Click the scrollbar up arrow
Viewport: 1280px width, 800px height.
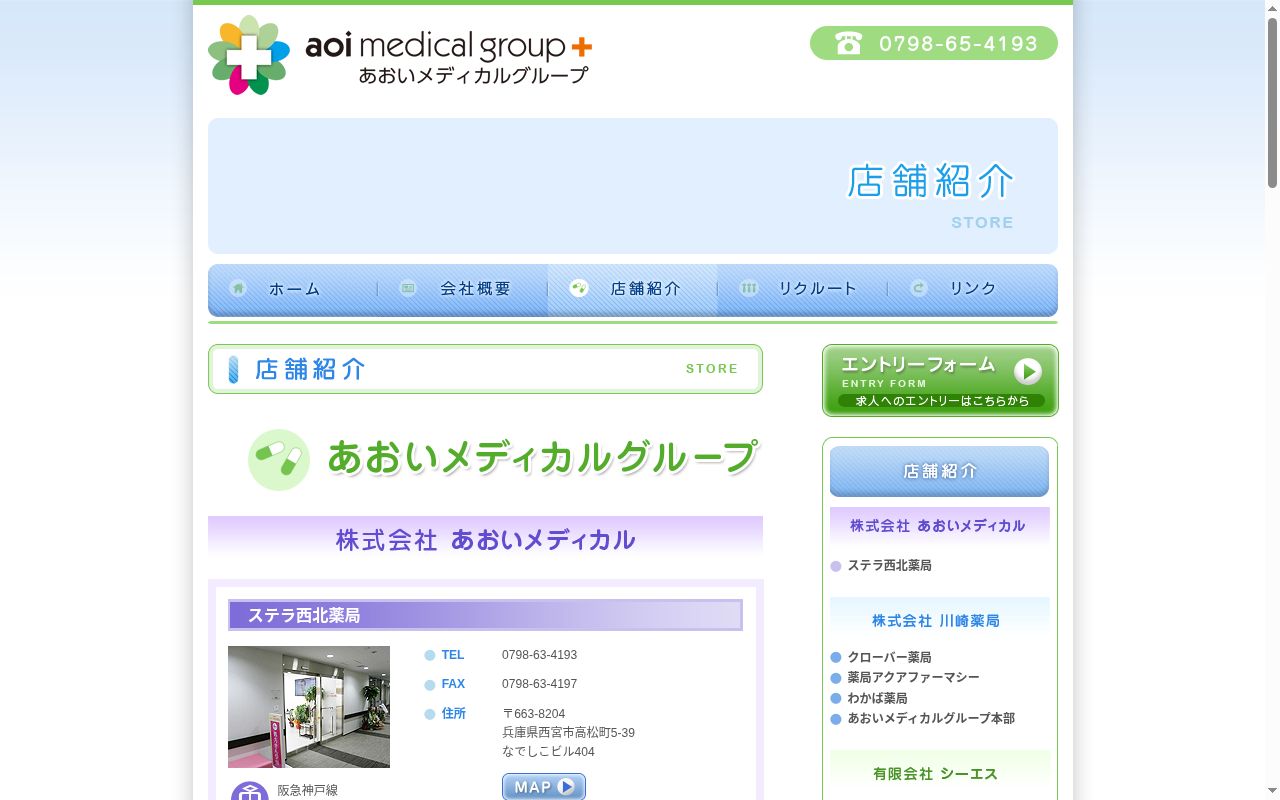(1272, 7)
